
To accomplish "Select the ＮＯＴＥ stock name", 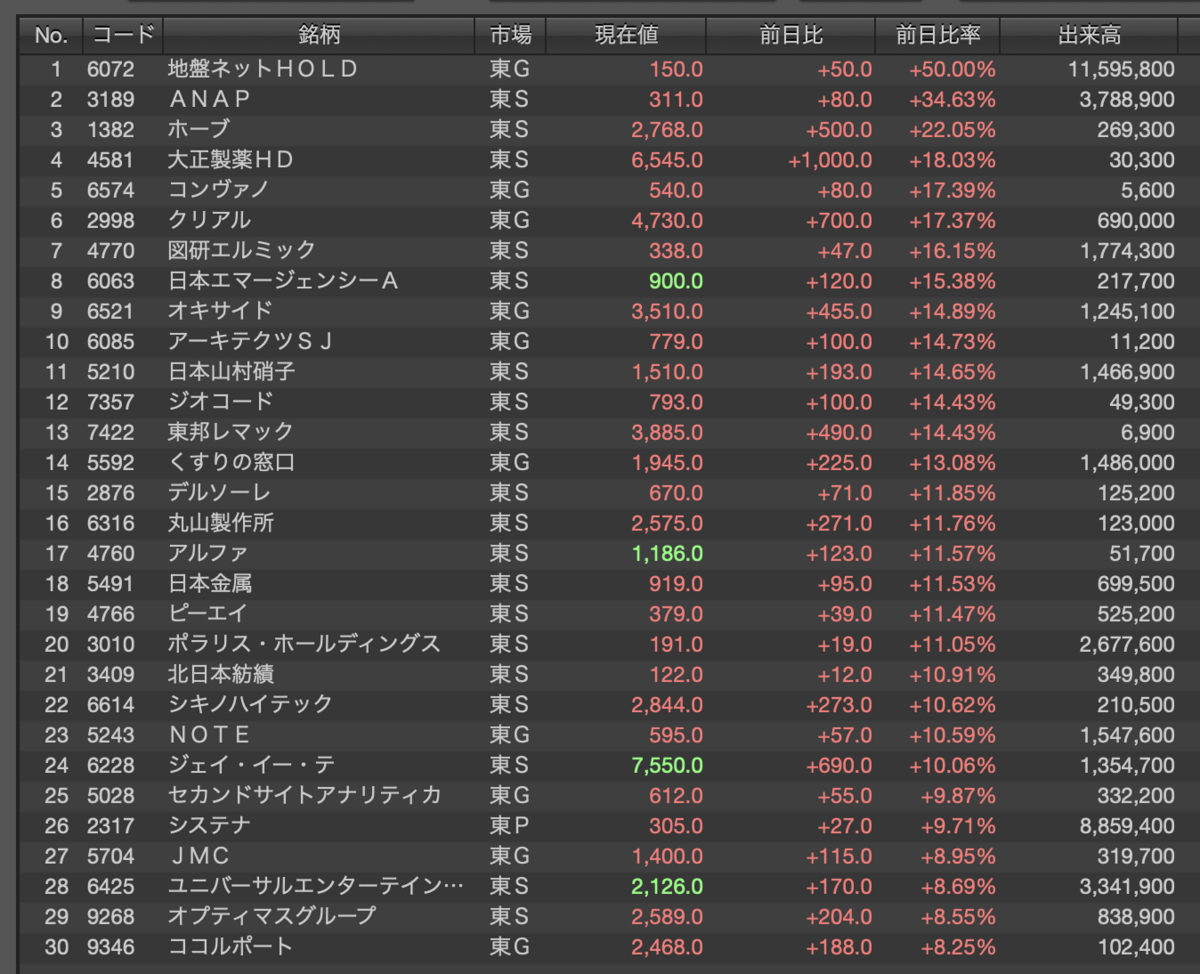I will (x=209, y=735).
